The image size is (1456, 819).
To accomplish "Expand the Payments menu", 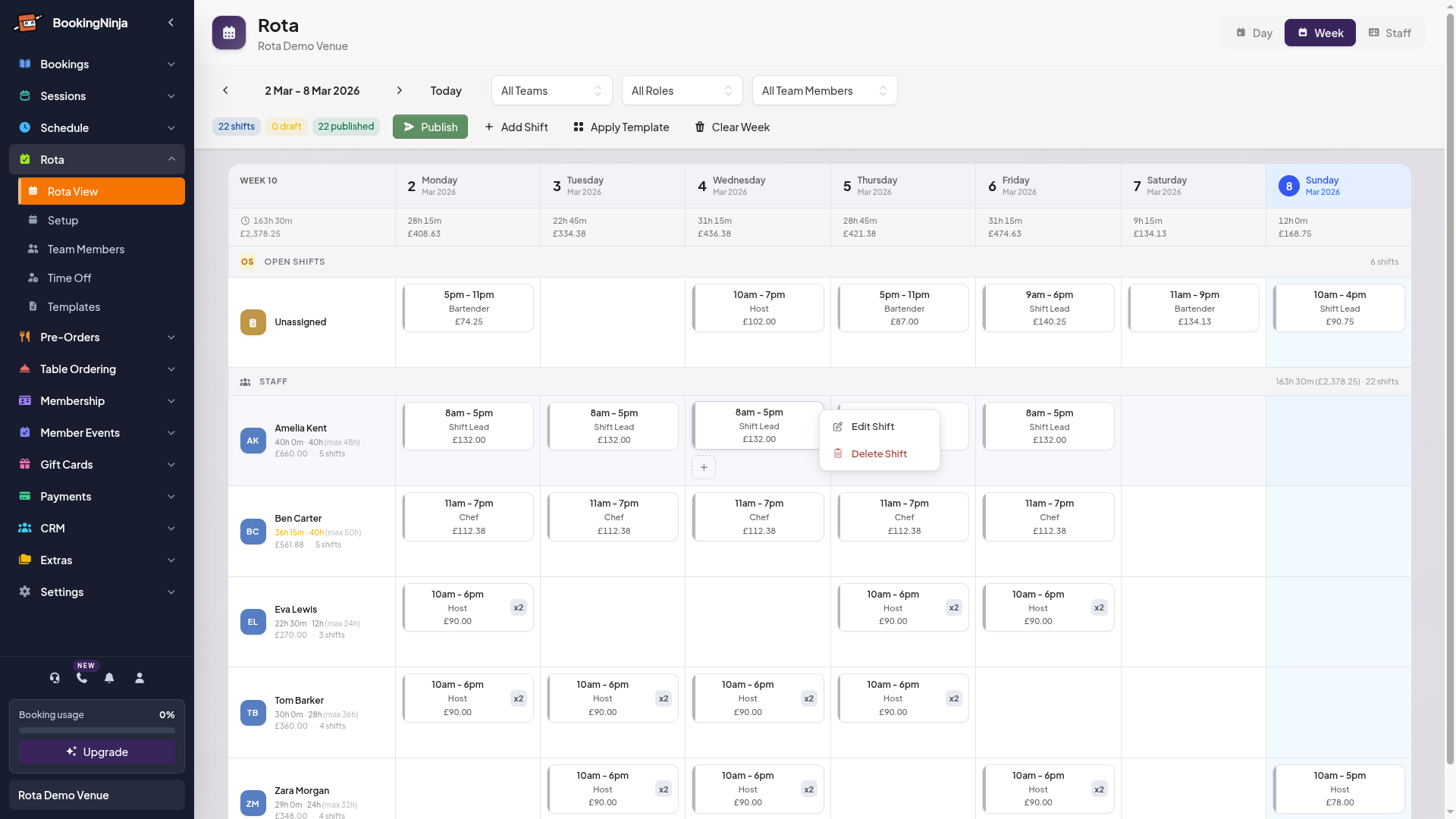I will pyautogui.click(x=97, y=496).
